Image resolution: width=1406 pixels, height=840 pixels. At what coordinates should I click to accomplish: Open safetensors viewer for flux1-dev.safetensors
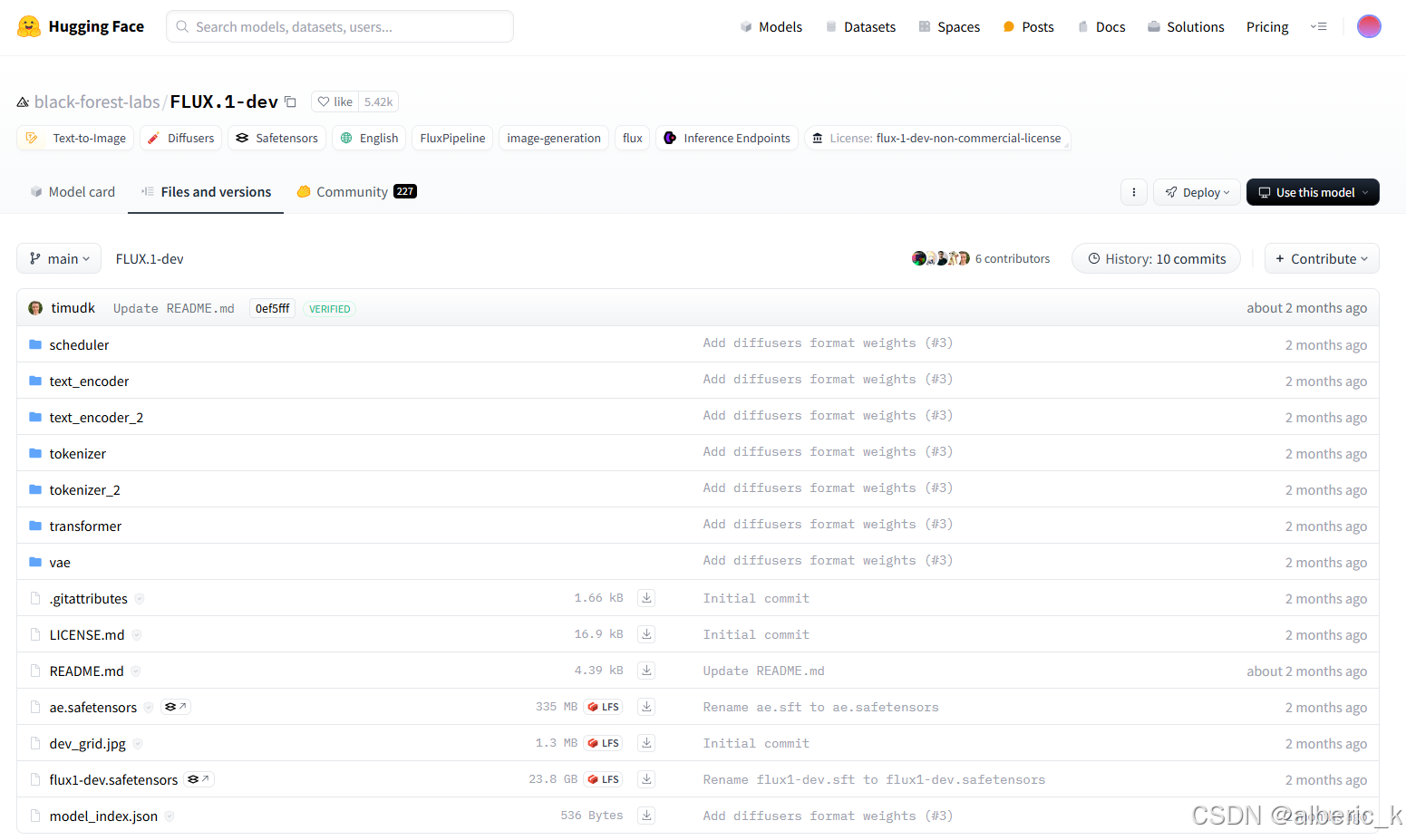[x=199, y=779]
